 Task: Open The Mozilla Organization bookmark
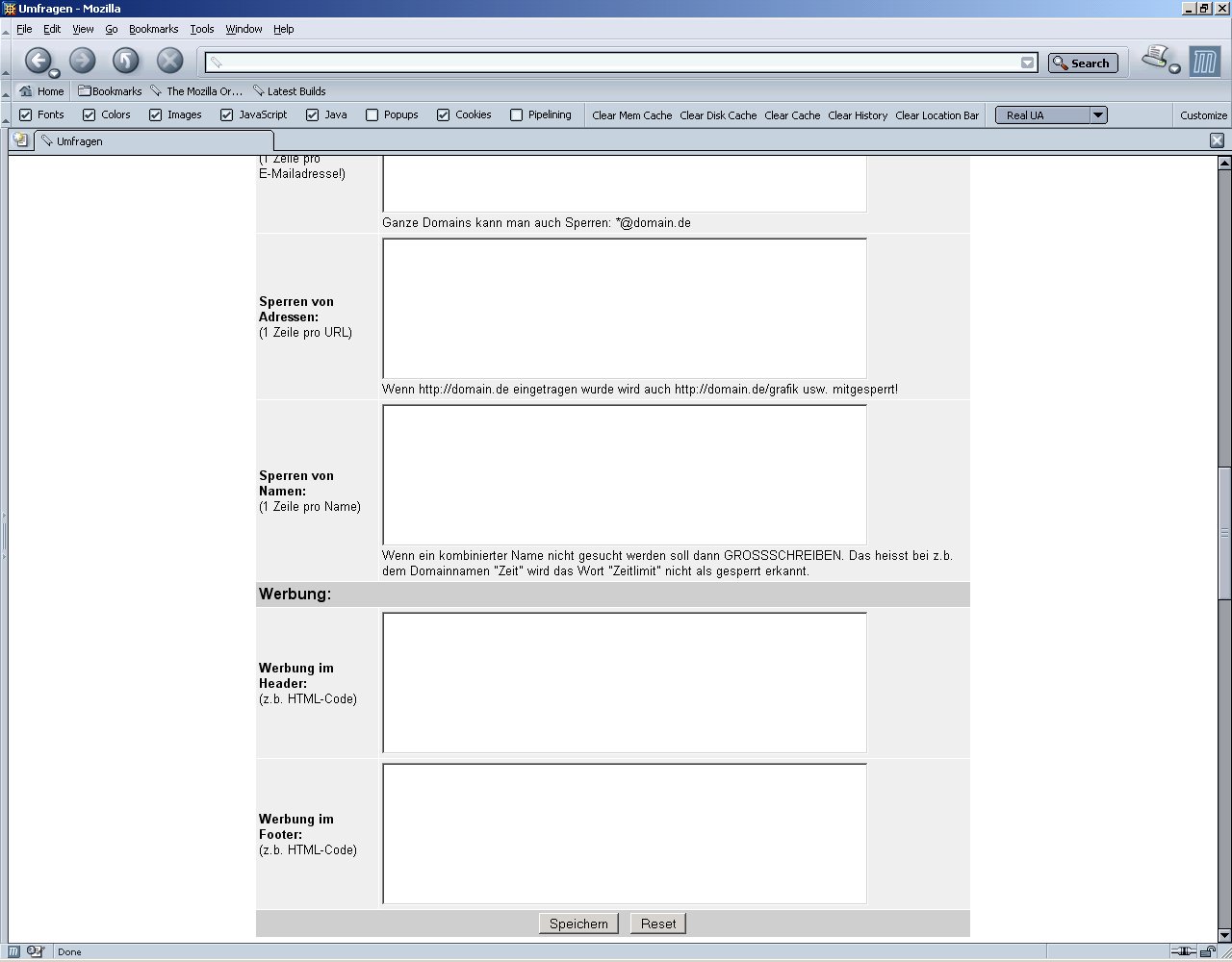[196, 91]
